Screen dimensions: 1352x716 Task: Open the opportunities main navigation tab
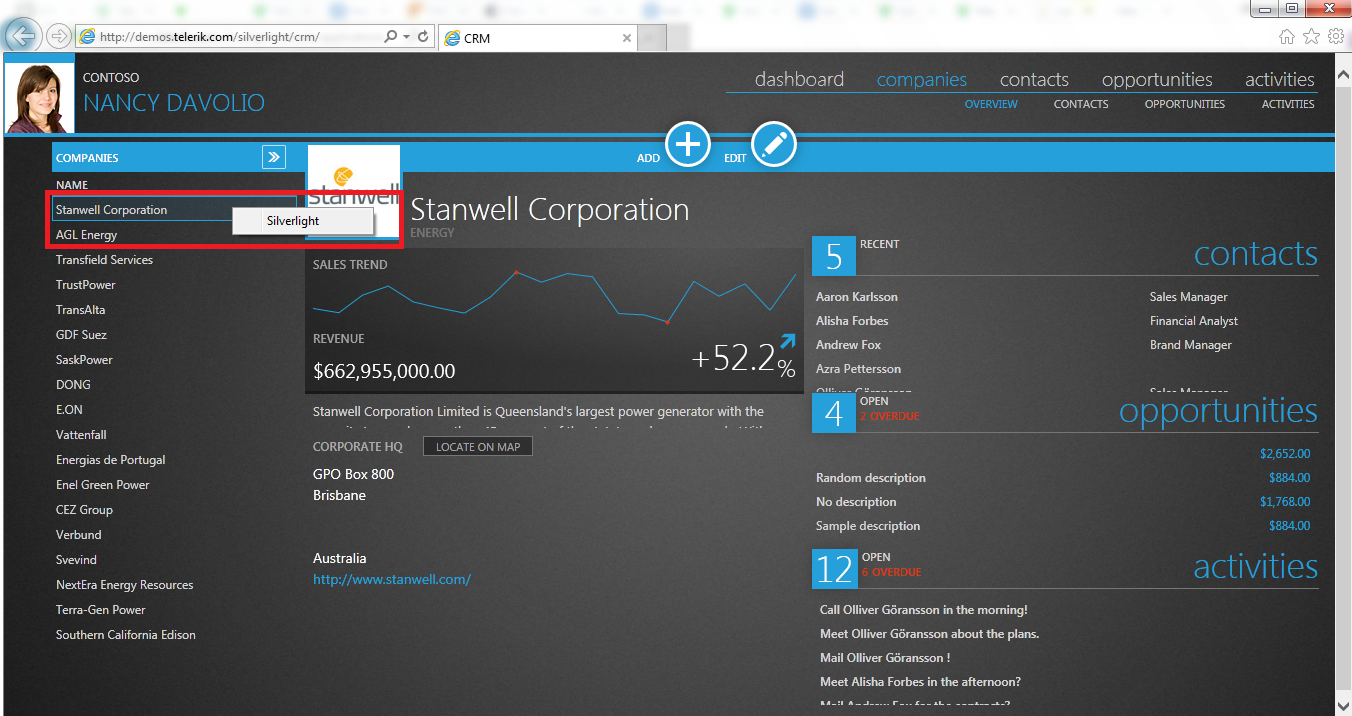coord(1157,80)
